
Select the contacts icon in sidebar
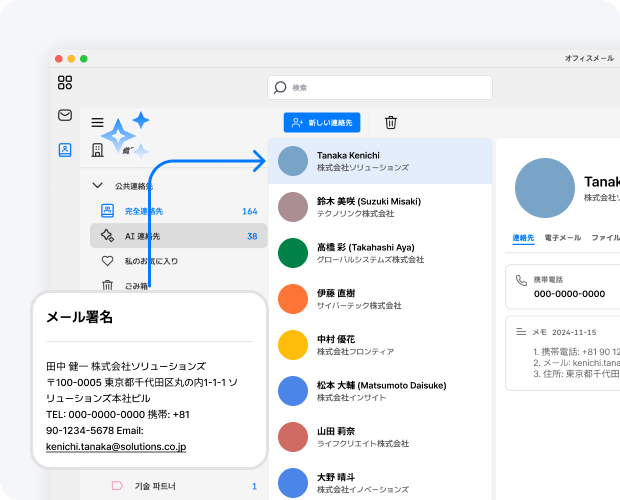65,150
